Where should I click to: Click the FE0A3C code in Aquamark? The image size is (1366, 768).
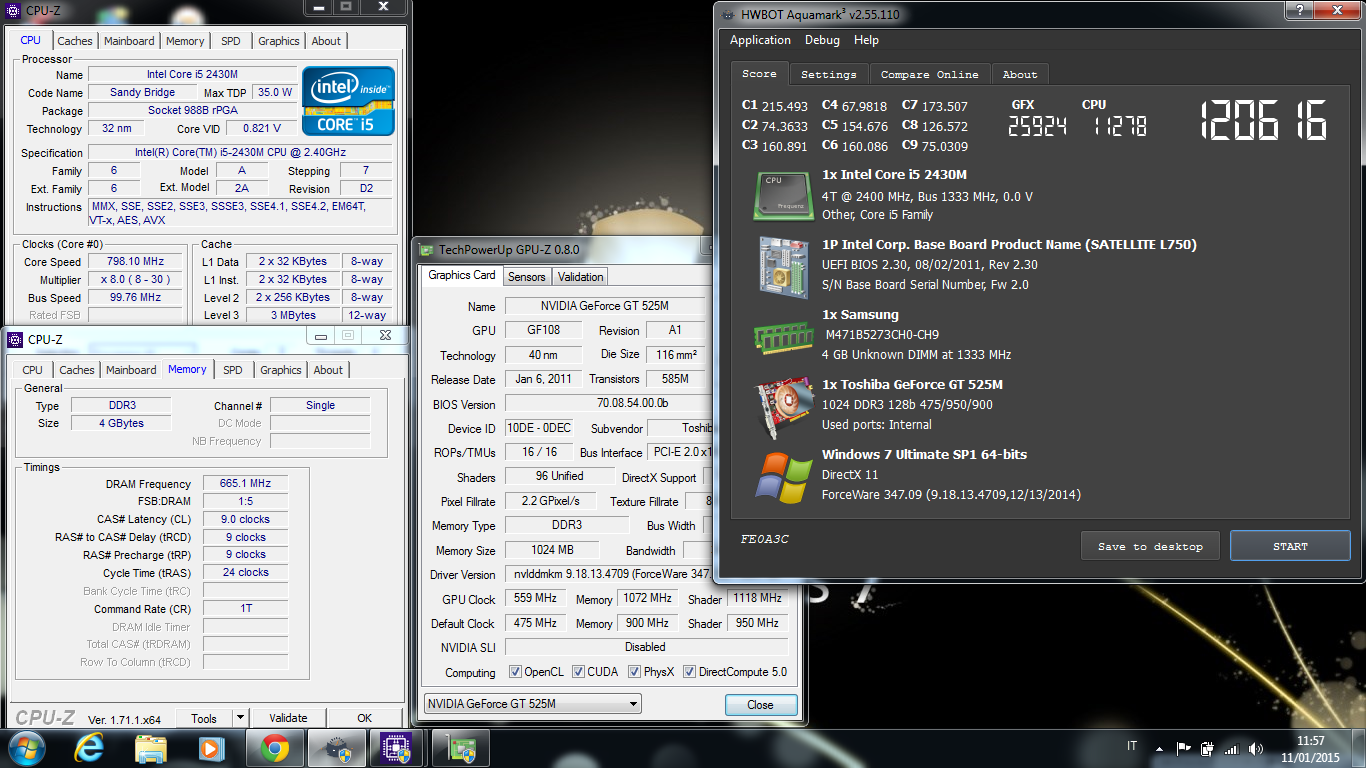click(765, 539)
